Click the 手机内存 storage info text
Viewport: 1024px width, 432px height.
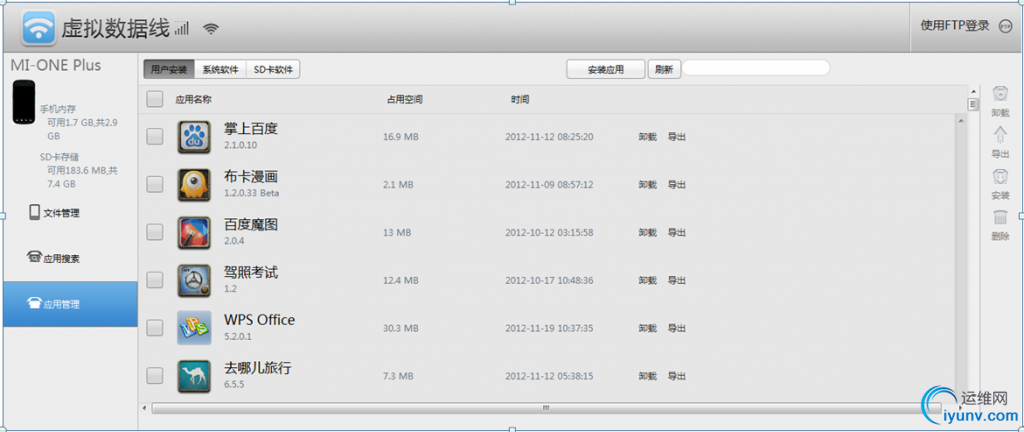80,123
